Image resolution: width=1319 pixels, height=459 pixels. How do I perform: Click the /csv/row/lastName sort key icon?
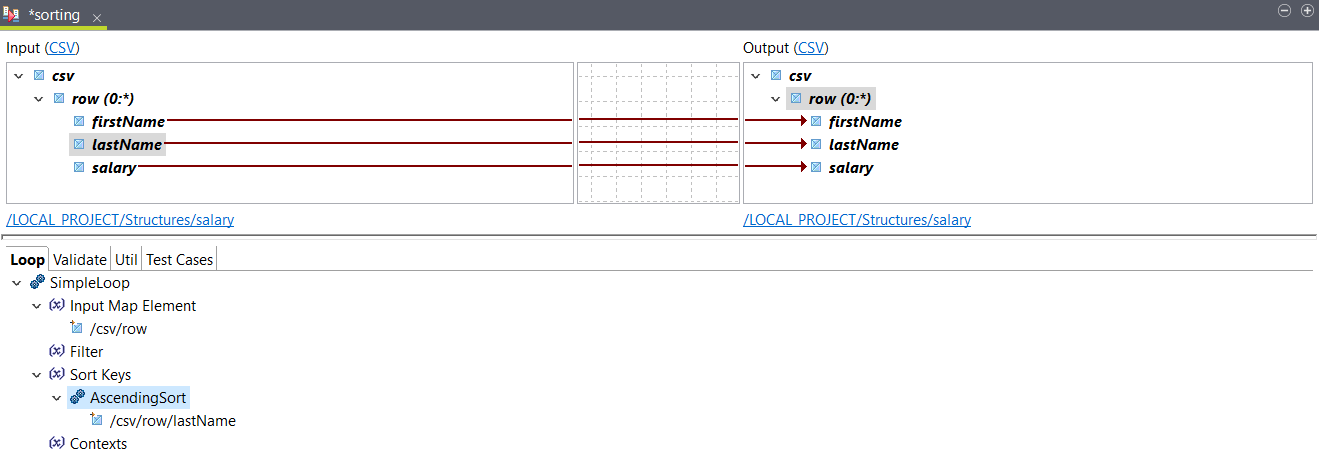(97, 421)
